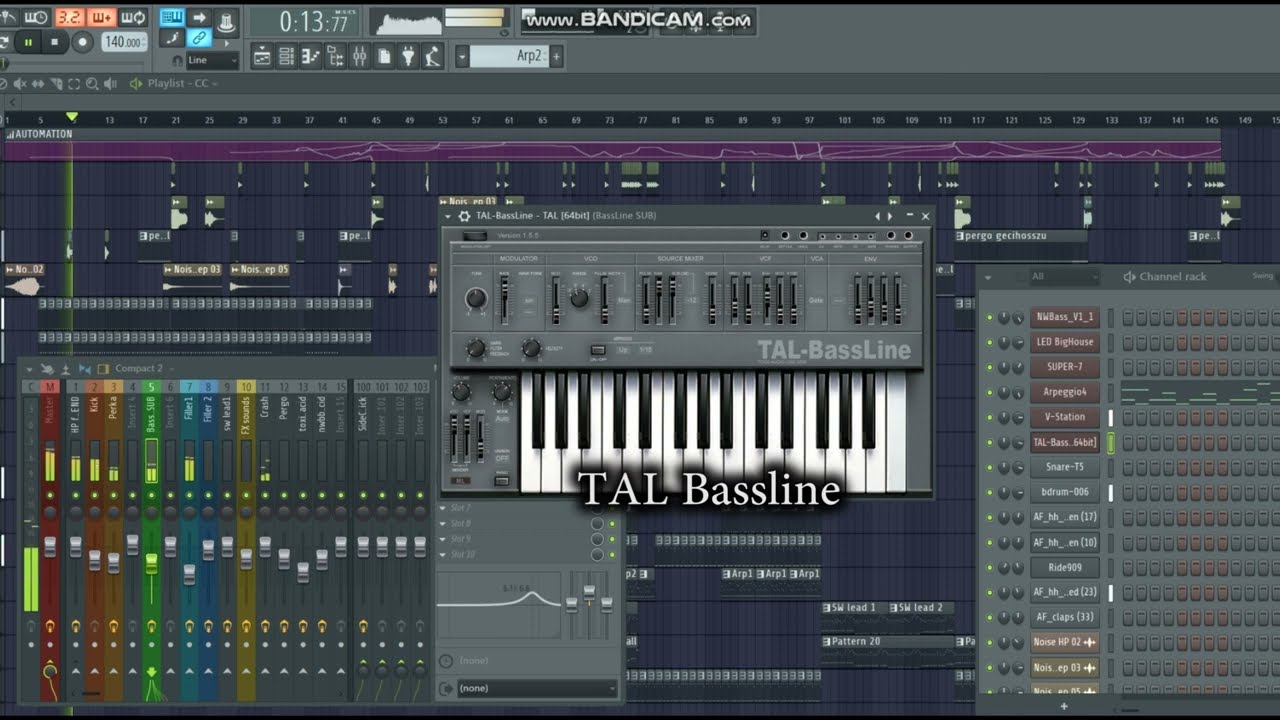Click the Arp2 pattern name field
Viewport: 1280px width, 720px height.
point(509,57)
